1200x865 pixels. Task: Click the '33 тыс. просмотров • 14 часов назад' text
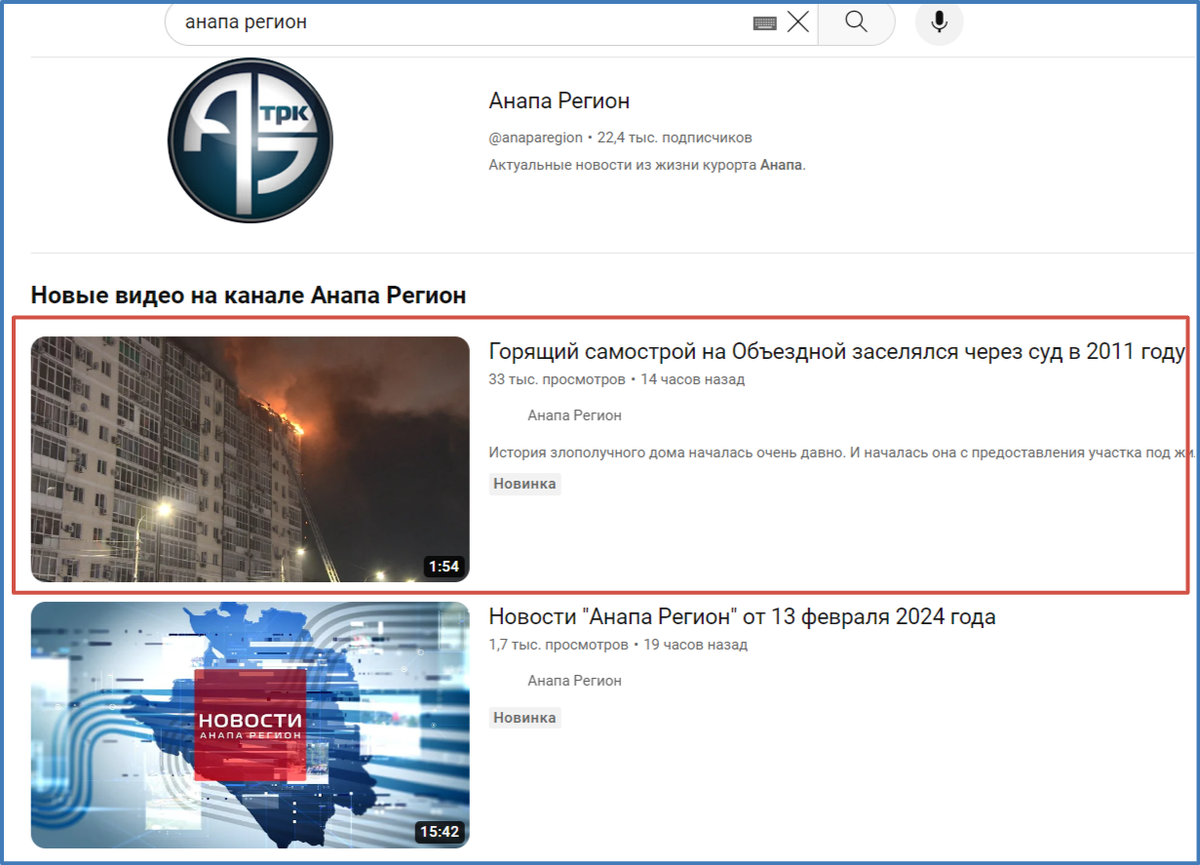616,380
